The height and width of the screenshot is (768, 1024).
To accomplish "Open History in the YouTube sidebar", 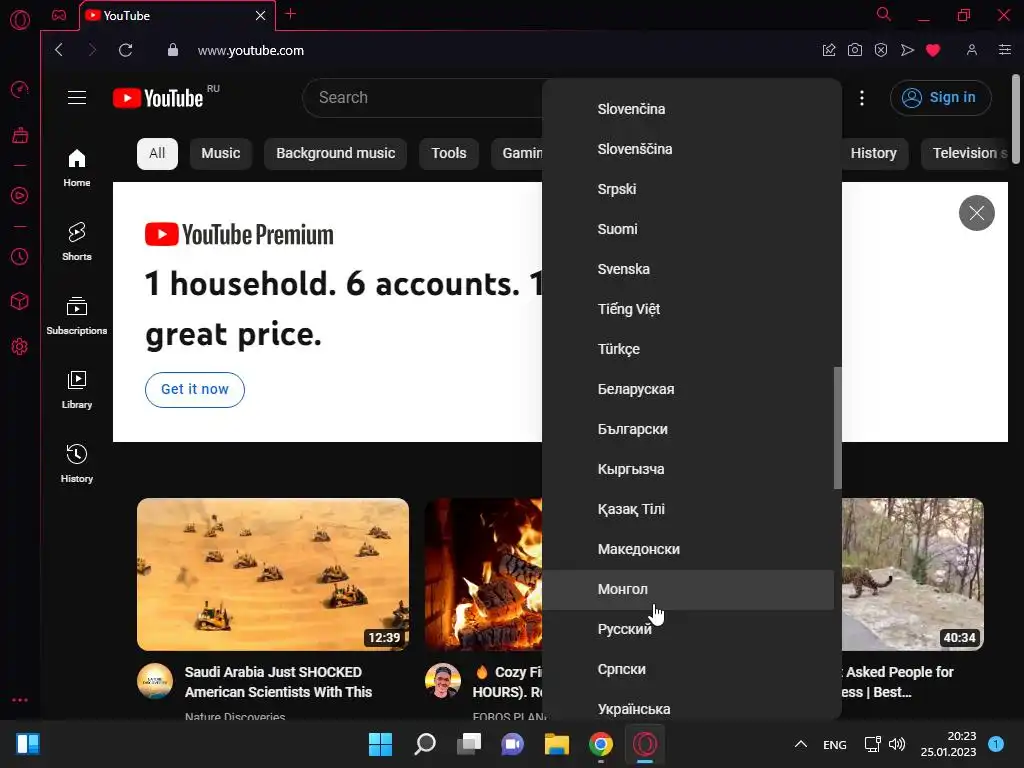I will tap(77, 464).
